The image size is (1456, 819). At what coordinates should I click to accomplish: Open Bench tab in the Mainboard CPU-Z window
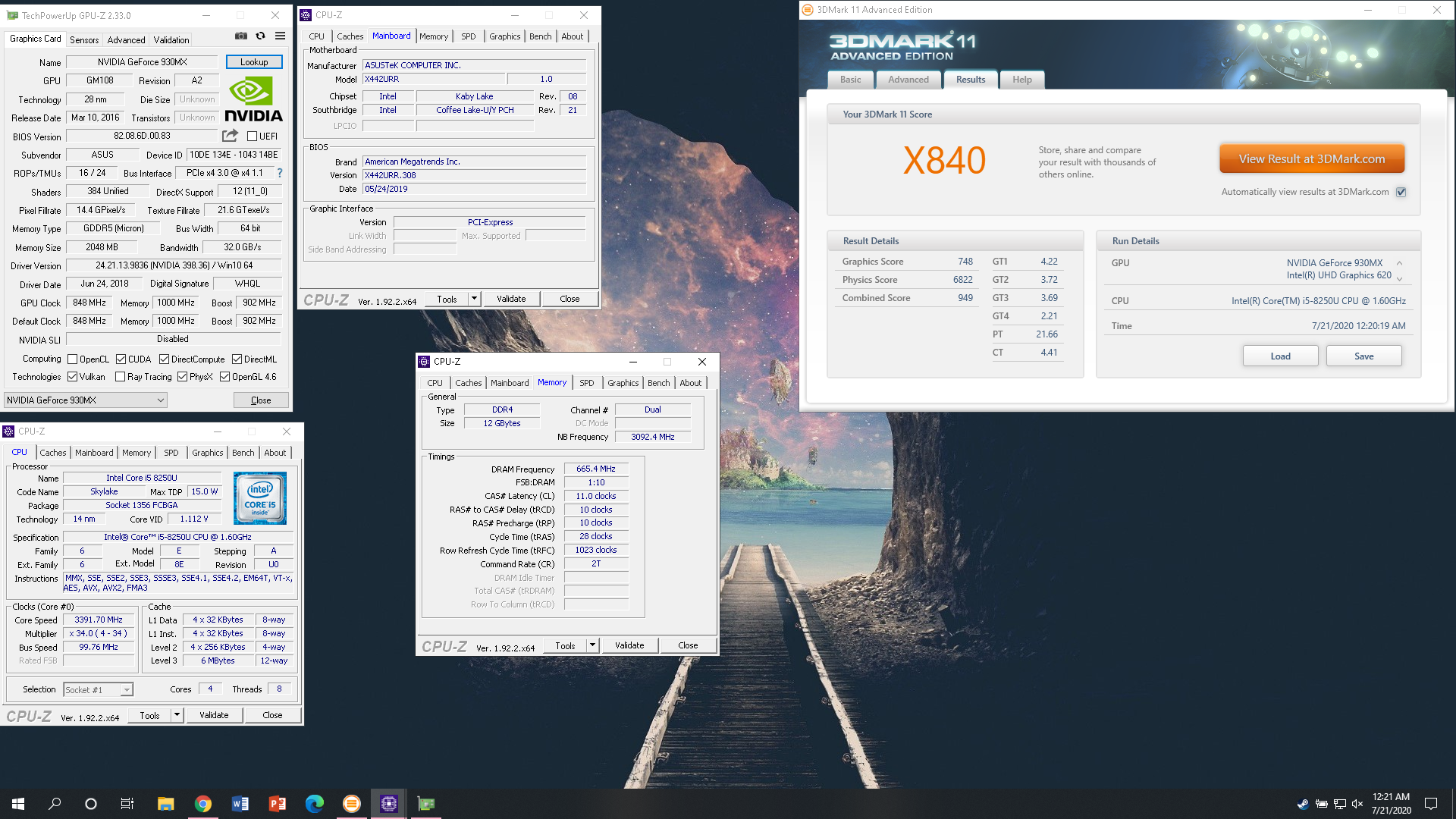click(541, 36)
